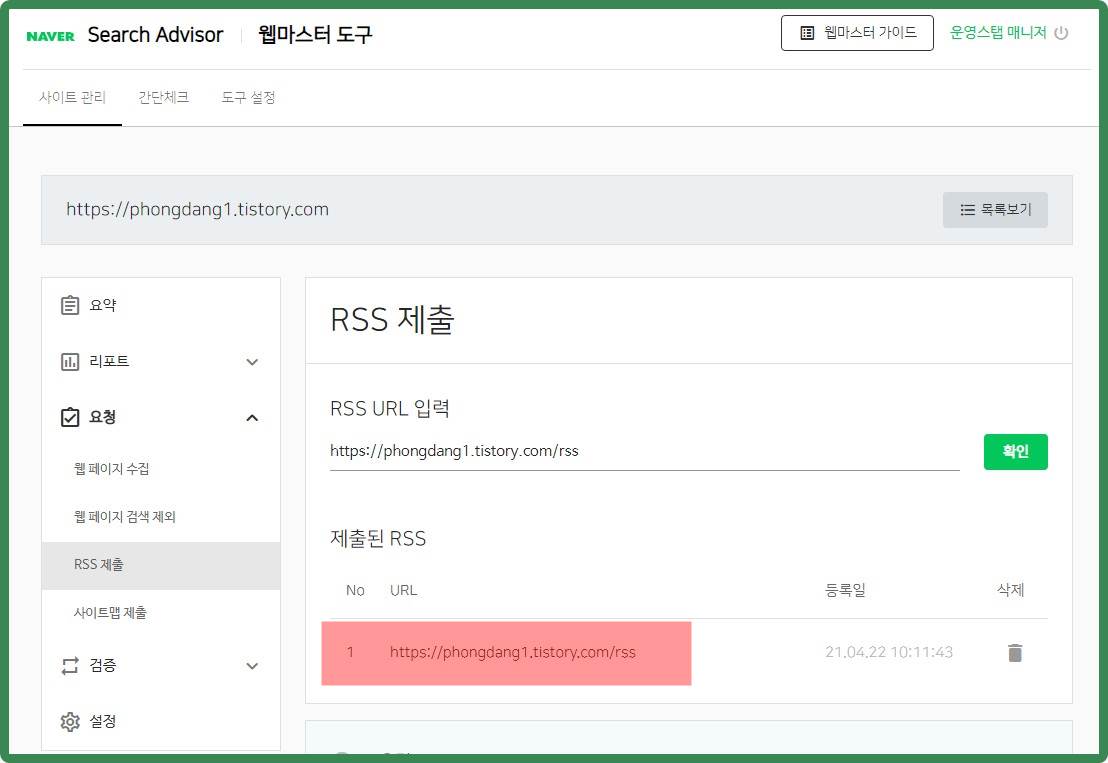
Task: Click the 요약 clipboard icon
Action: [70, 305]
